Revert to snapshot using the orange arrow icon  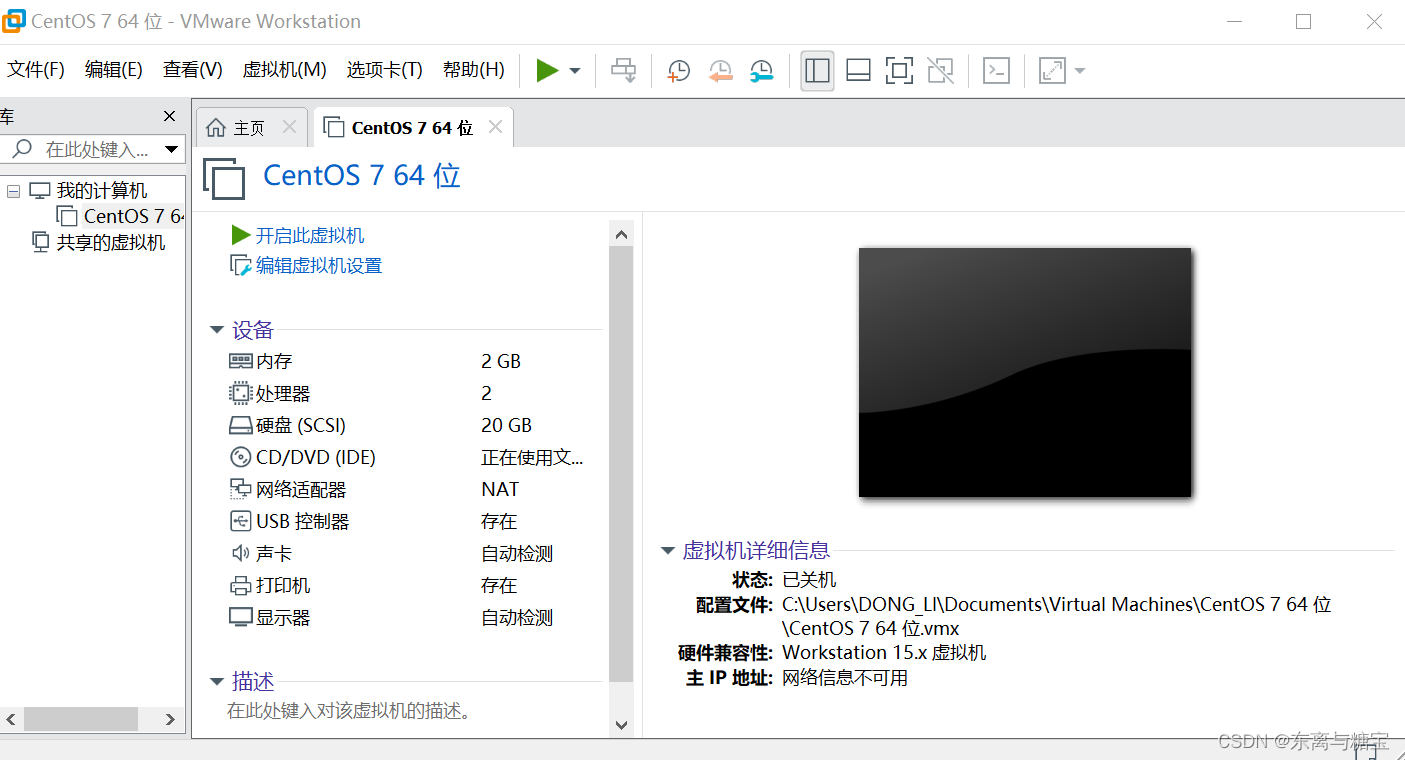coord(720,70)
